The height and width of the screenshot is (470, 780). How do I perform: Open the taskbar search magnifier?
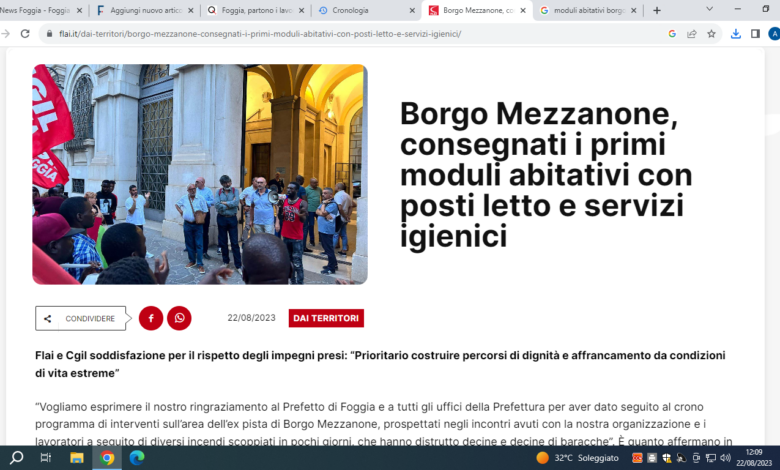click(16, 458)
